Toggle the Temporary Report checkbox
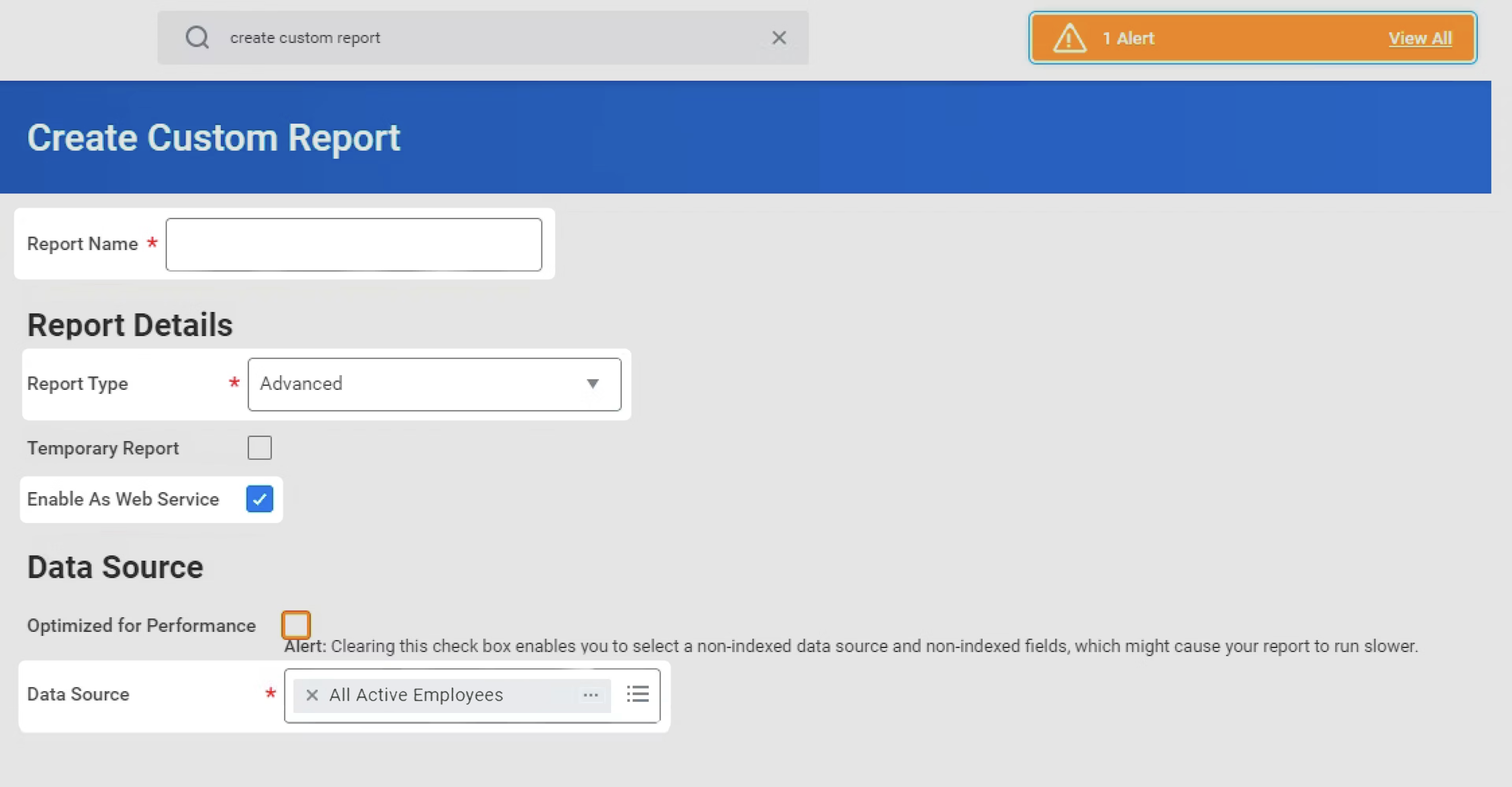Screen dimensions: 1512x787 [259, 447]
